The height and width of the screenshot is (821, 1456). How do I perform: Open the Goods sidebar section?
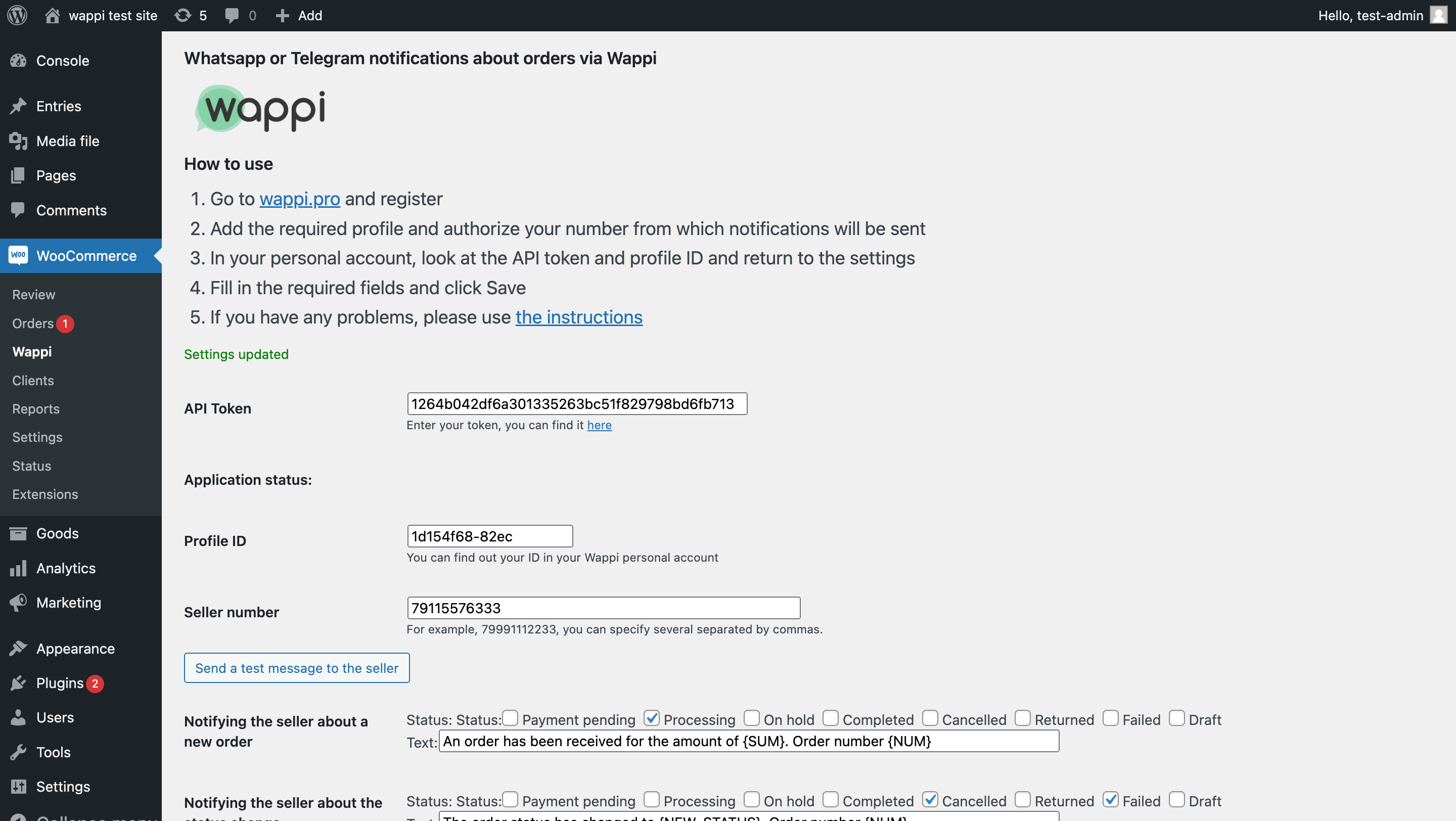[57, 533]
